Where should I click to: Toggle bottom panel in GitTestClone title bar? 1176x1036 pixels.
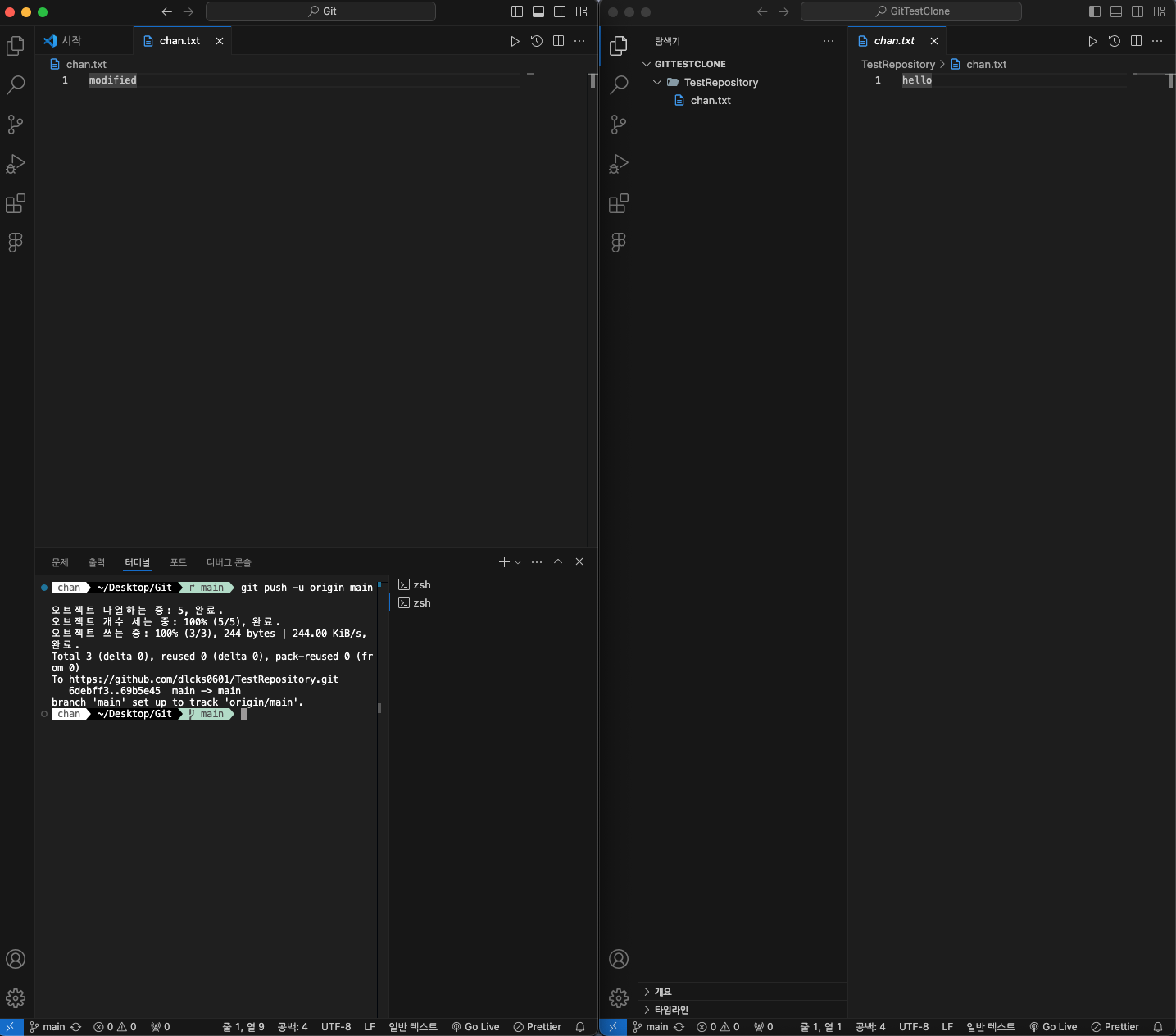click(1116, 11)
